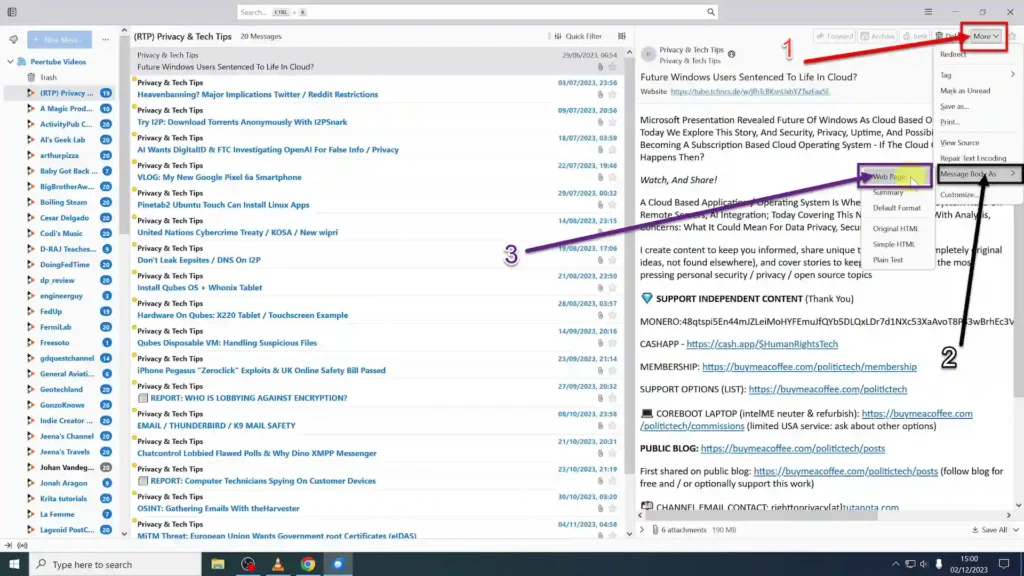Image resolution: width=1024 pixels, height=576 pixels.
Task: Open the cash.app HumanRightsTech link
Action: click(x=761, y=344)
